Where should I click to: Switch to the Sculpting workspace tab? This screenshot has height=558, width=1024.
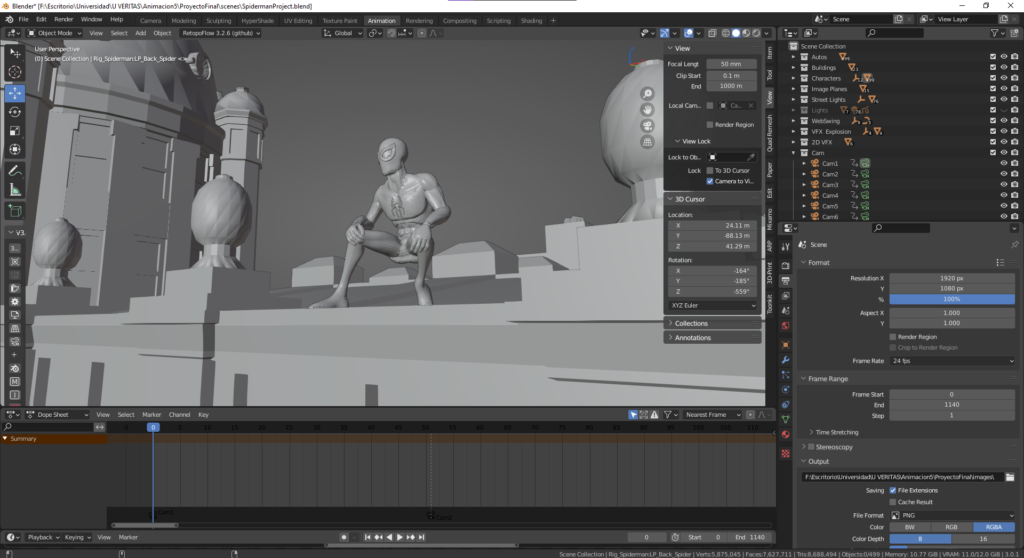pos(218,20)
